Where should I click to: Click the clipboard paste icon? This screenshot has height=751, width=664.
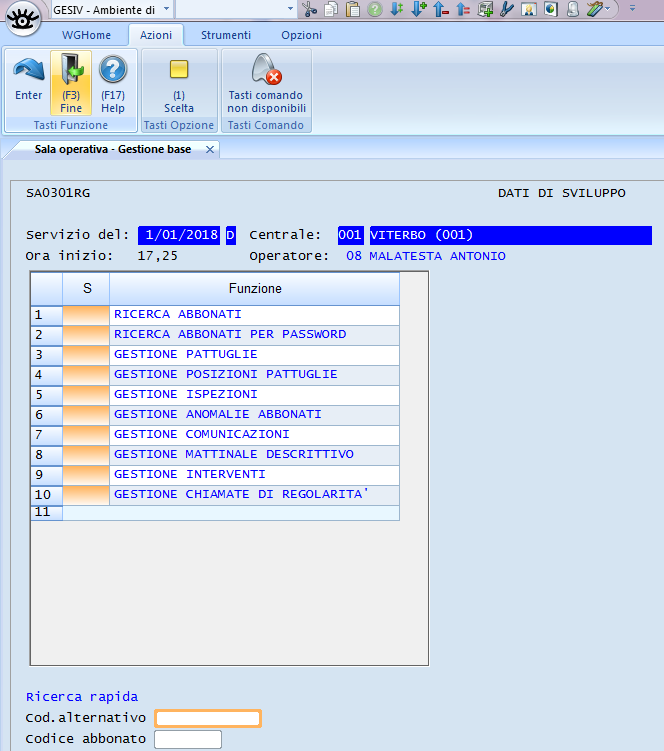[353, 9]
